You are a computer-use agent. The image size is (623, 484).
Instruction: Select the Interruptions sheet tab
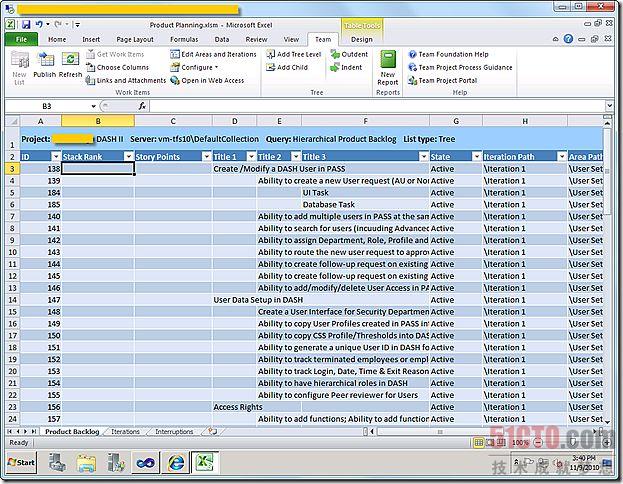[x=174, y=432]
